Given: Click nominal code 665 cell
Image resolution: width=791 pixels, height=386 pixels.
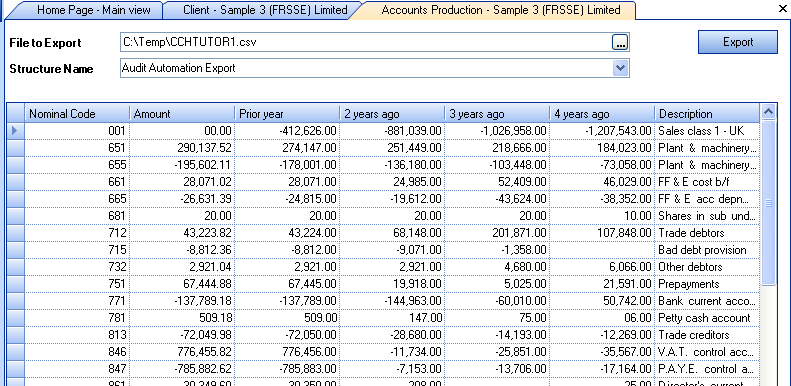Looking at the screenshot, I should tap(77, 199).
